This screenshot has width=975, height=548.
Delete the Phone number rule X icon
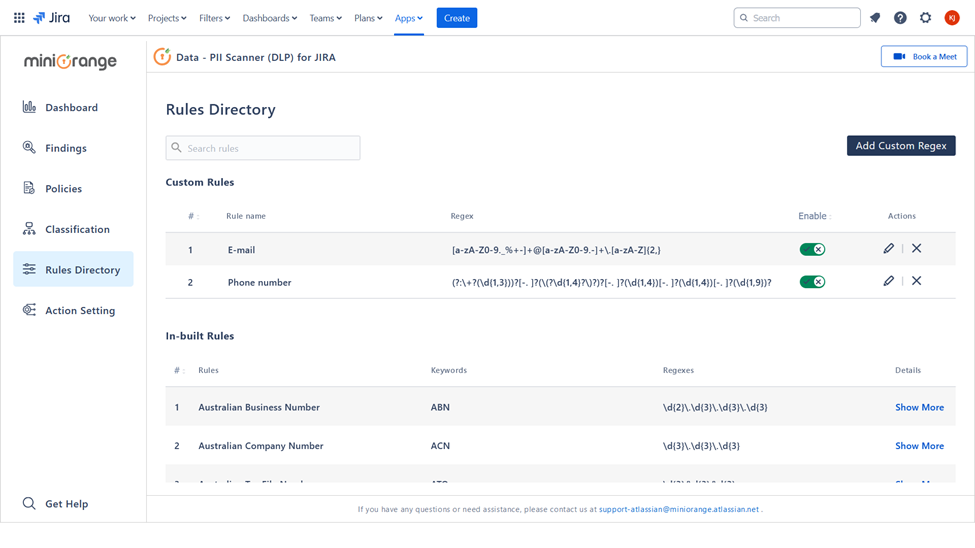pyautogui.click(x=917, y=281)
